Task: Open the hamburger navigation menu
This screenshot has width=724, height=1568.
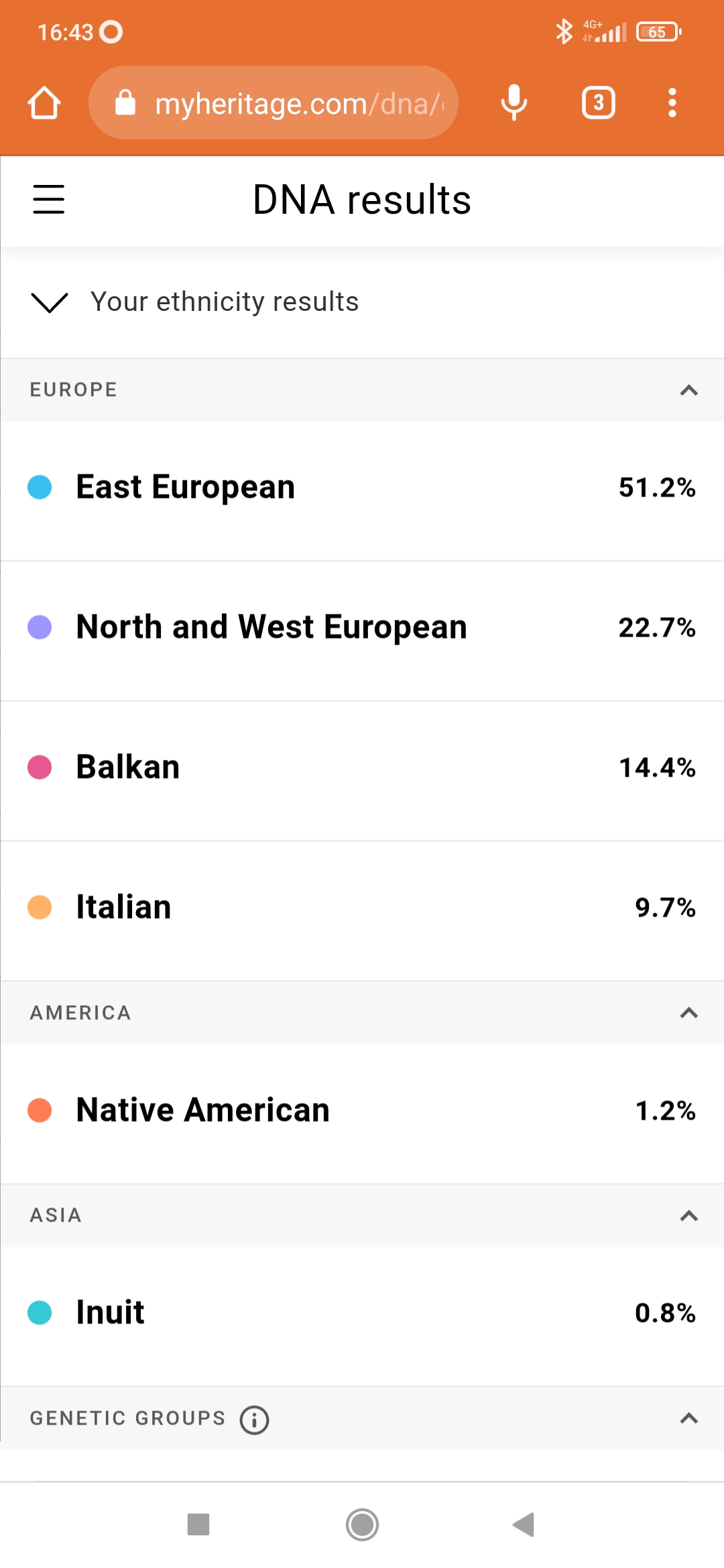Action: pos(49,200)
